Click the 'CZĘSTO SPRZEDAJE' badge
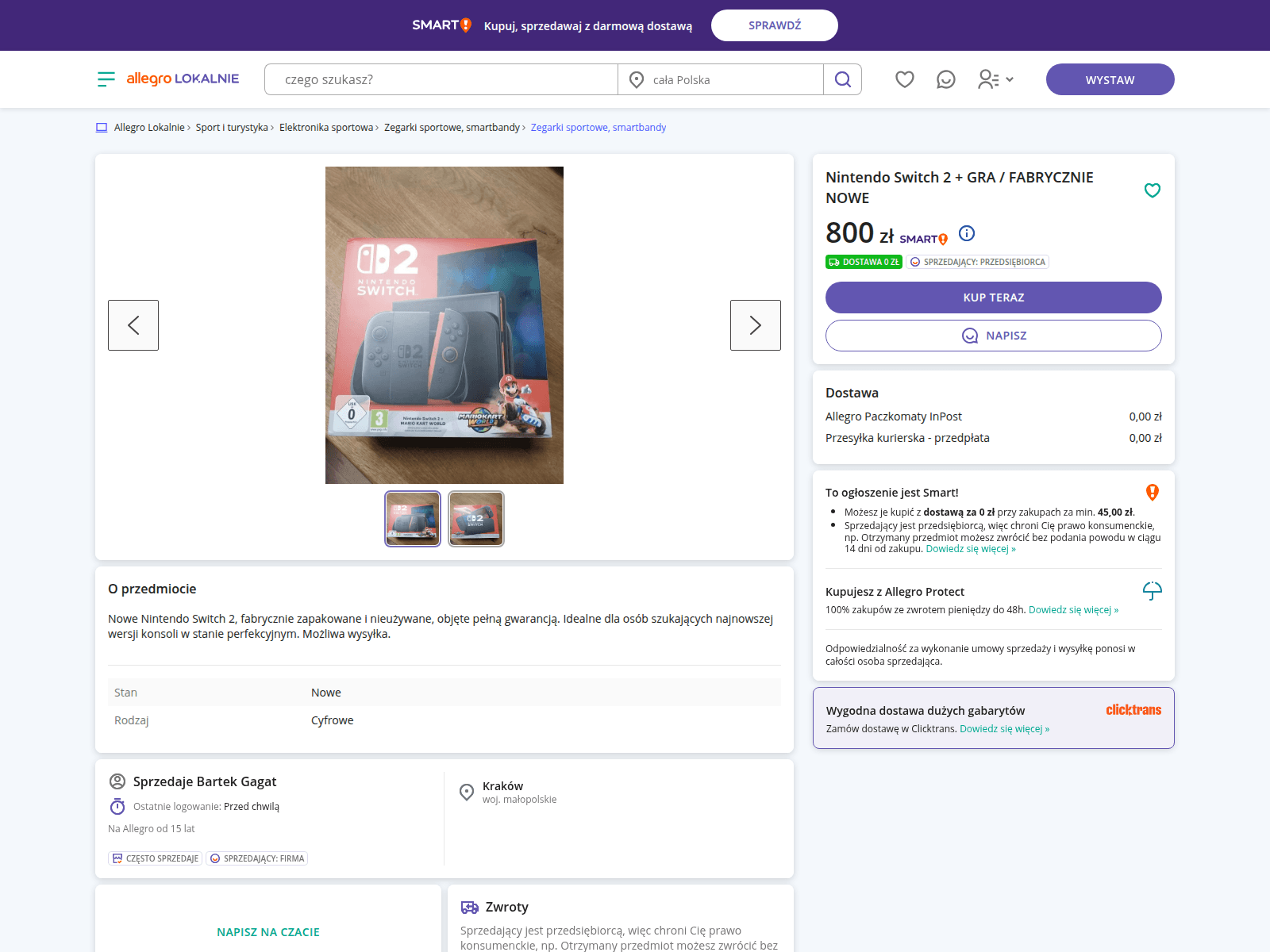 [156, 858]
